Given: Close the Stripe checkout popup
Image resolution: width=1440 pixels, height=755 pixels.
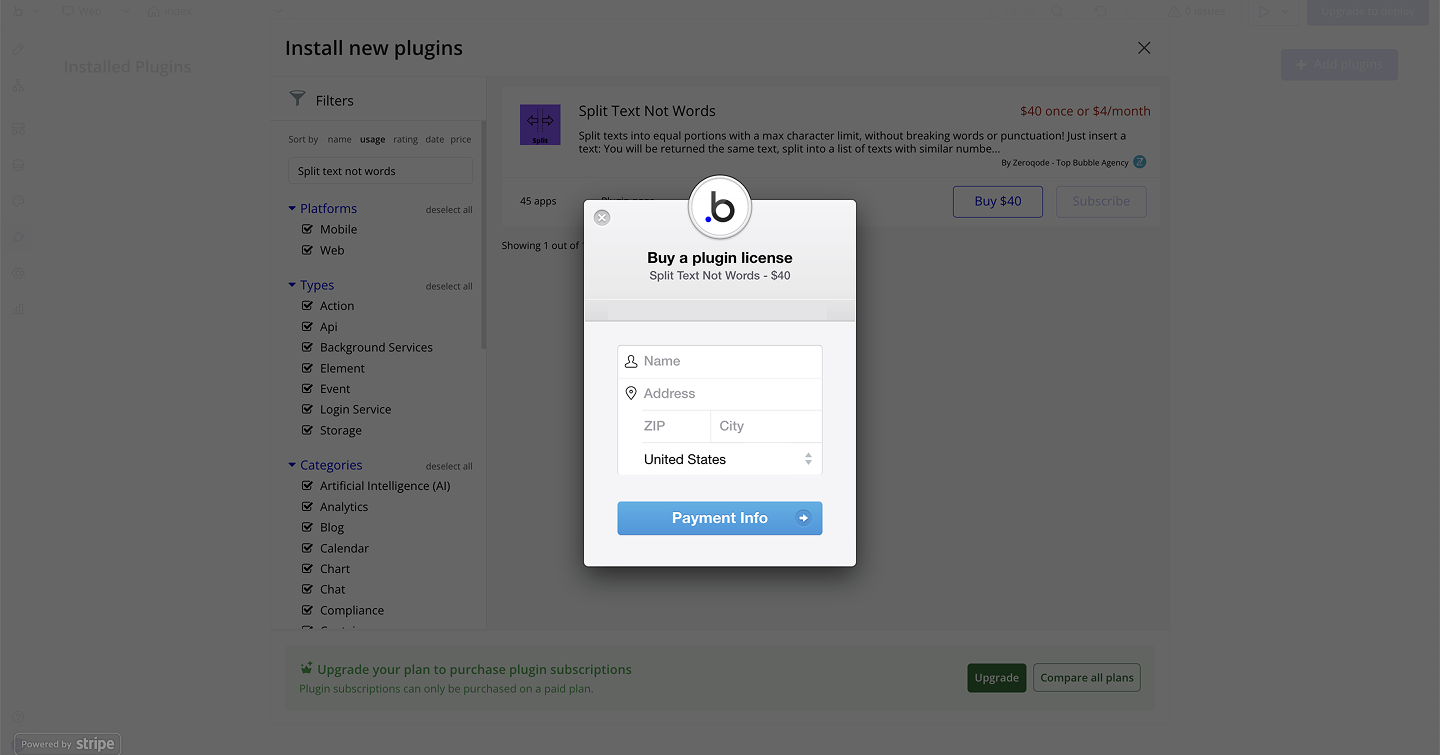Looking at the screenshot, I should (x=602, y=217).
